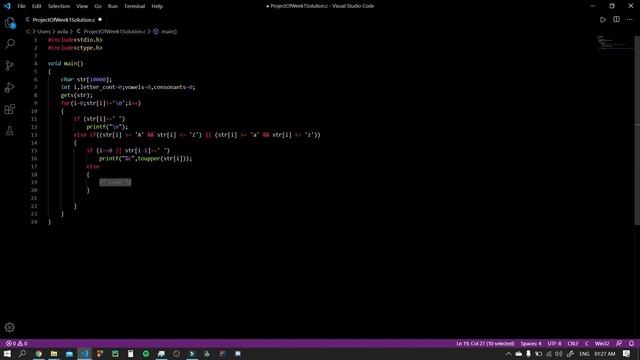Screen dimensions: 640x360
Task: Open the OneDrive cloud tray icon
Action: tap(518, 354)
